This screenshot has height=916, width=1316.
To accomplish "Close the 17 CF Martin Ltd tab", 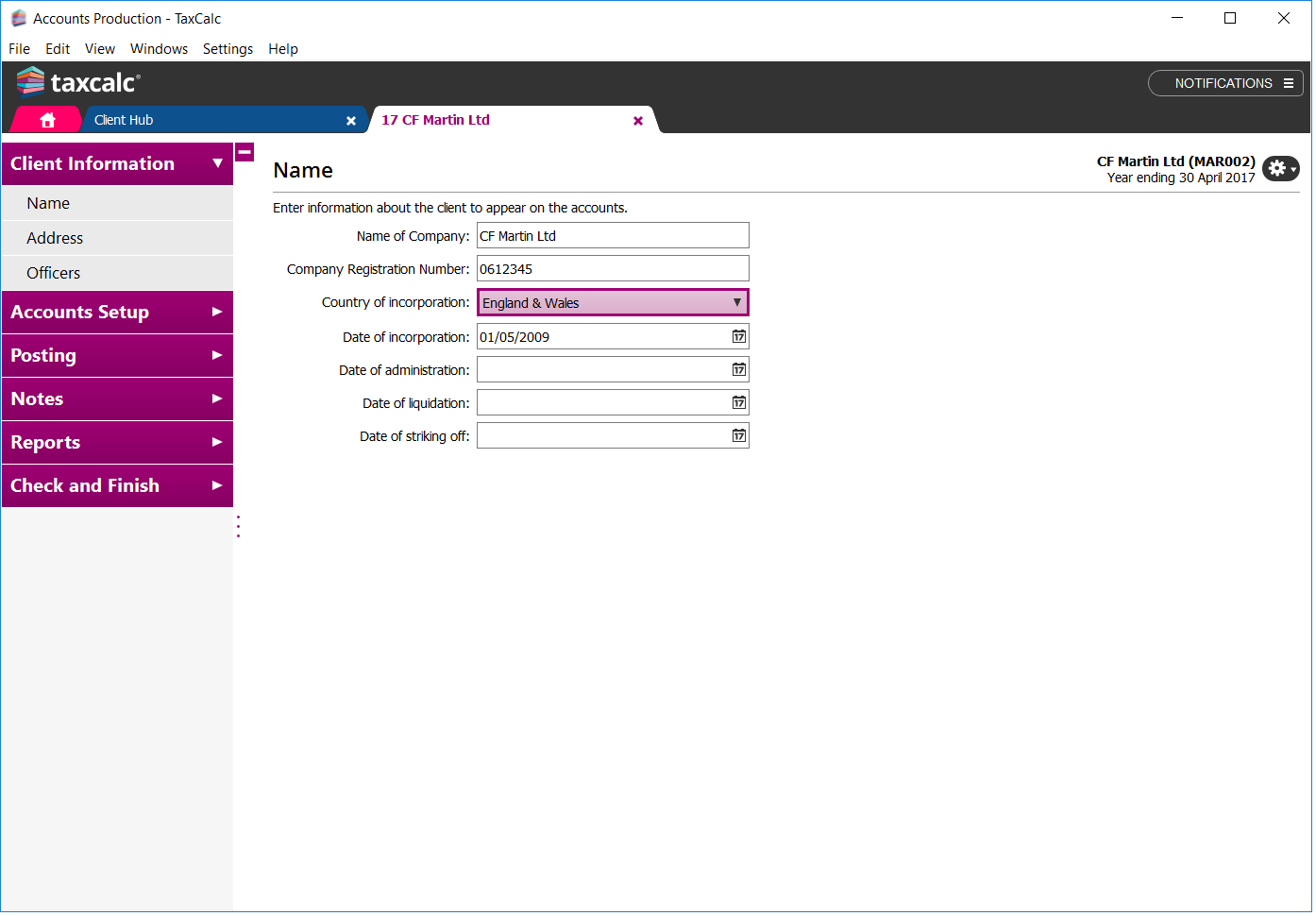I will 638,121.
